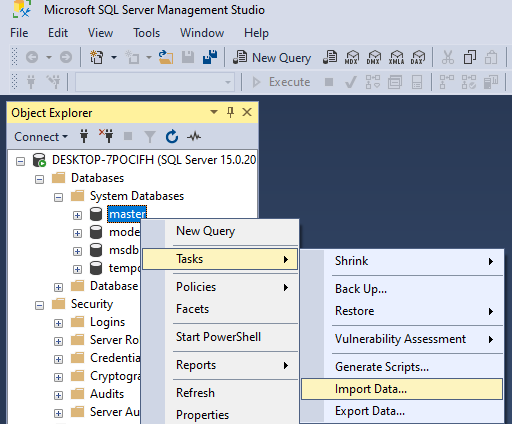Screen dimensions: 512x424
Task: Click the Navigate Forward arrow icon
Action: 66,57
